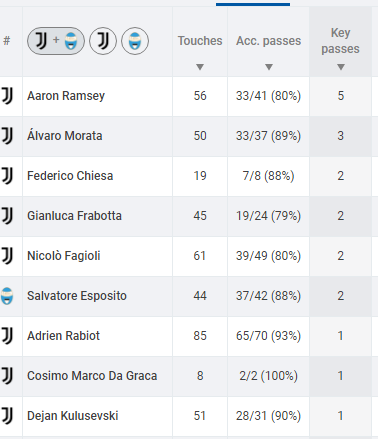Filter players by Juventus only
Screen dimensions: 378x439
pos(103,41)
